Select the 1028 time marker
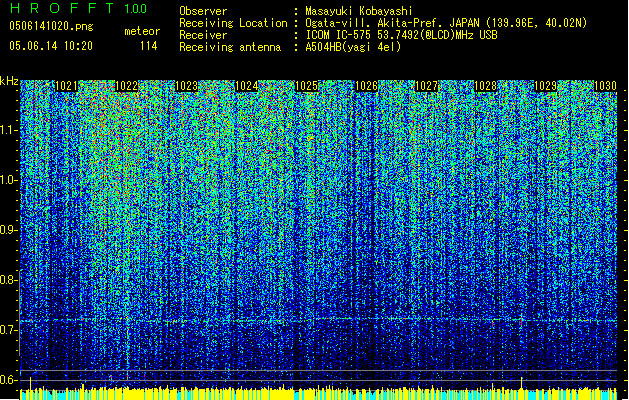 [x=486, y=87]
